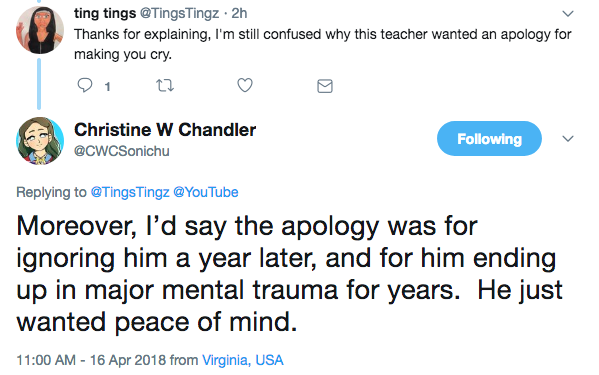Open the @TingsTingz mention link
The image size is (599, 375).
click(x=130, y=192)
